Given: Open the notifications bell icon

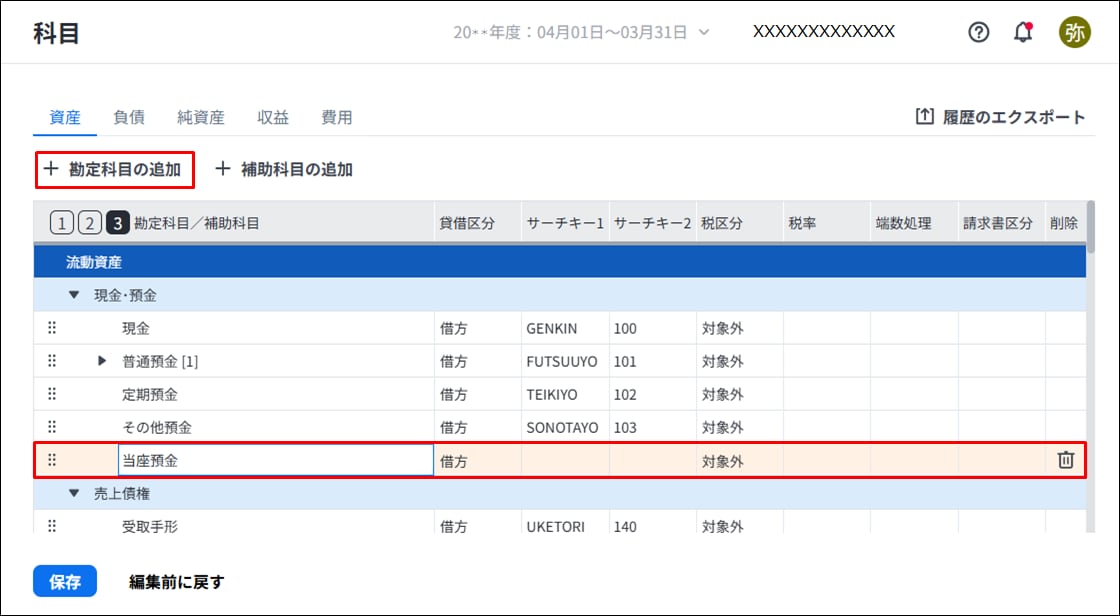Looking at the screenshot, I should pyautogui.click(x=1022, y=32).
